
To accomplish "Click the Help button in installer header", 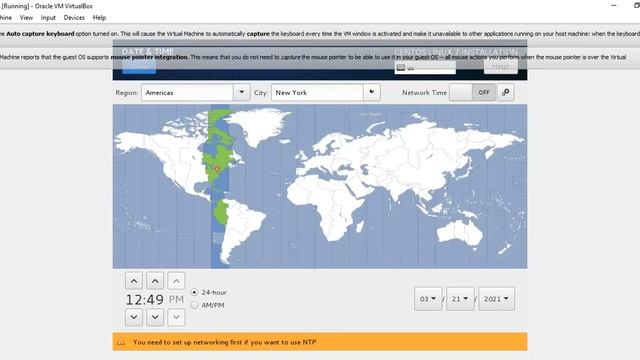I will point(501,67).
